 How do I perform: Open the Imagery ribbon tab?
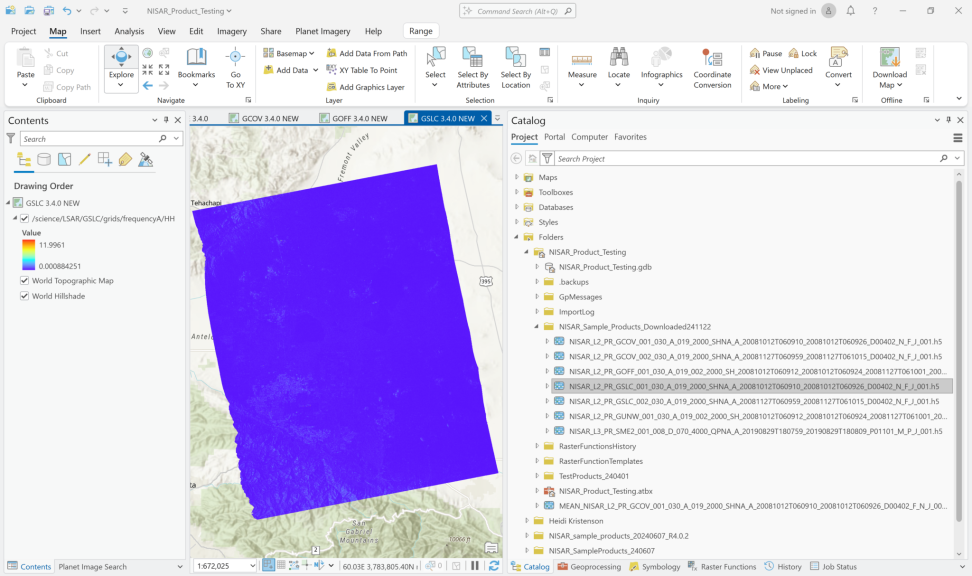[x=232, y=31]
